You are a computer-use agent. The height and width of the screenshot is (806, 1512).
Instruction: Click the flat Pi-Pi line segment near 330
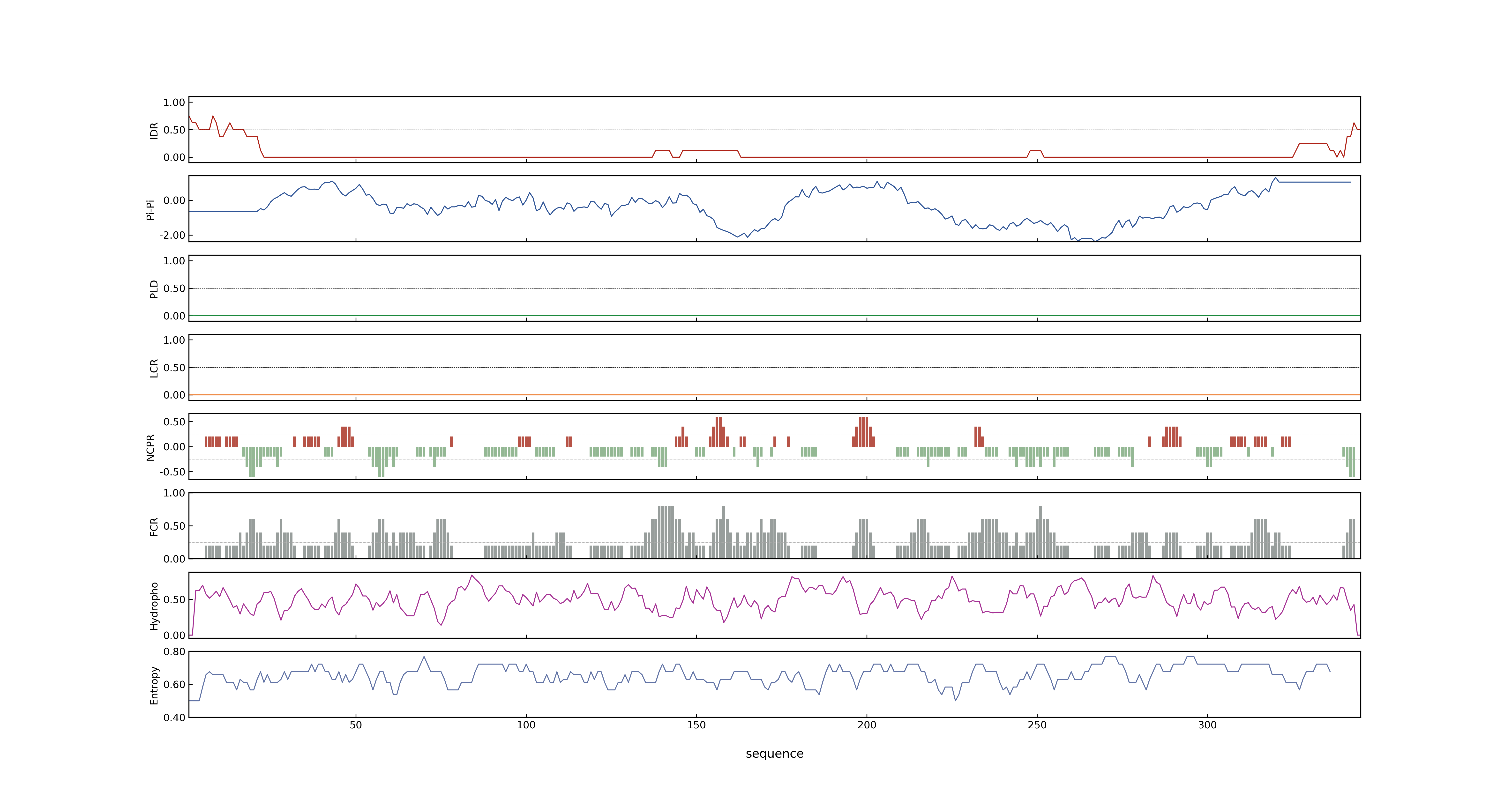pyautogui.click(x=1315, y=182)
